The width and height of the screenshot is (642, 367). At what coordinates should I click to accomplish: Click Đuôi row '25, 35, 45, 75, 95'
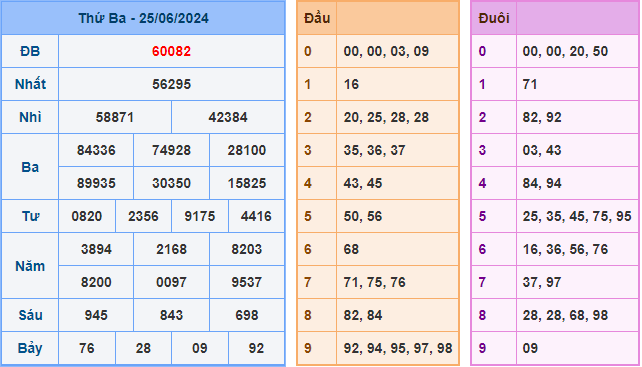click(x=577, y=216)
